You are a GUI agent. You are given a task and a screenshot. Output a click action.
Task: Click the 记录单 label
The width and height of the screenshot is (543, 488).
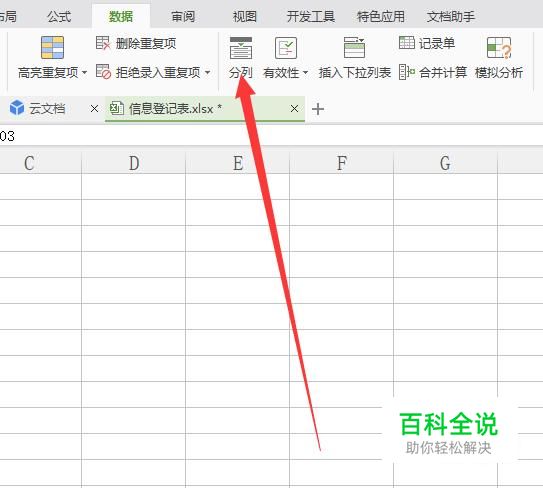437,43
